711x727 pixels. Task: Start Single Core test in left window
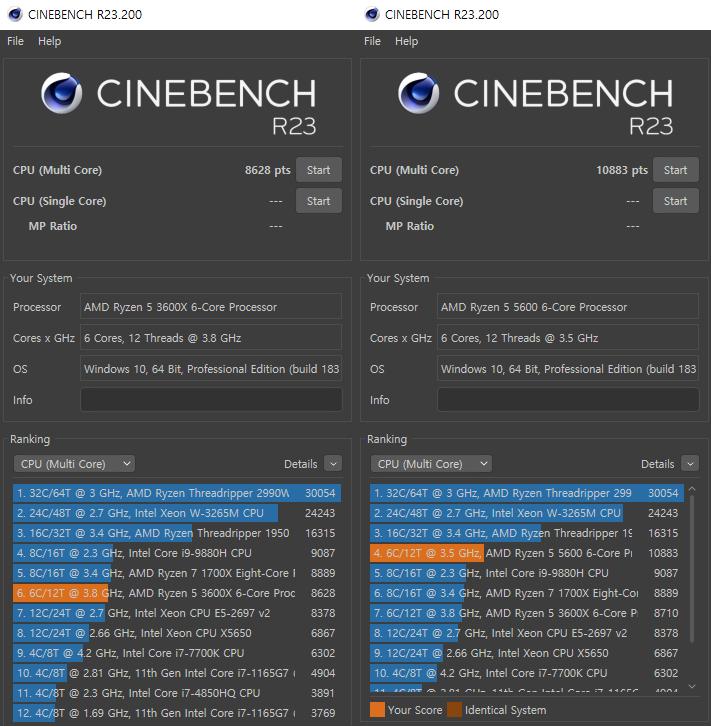[319, 201]
